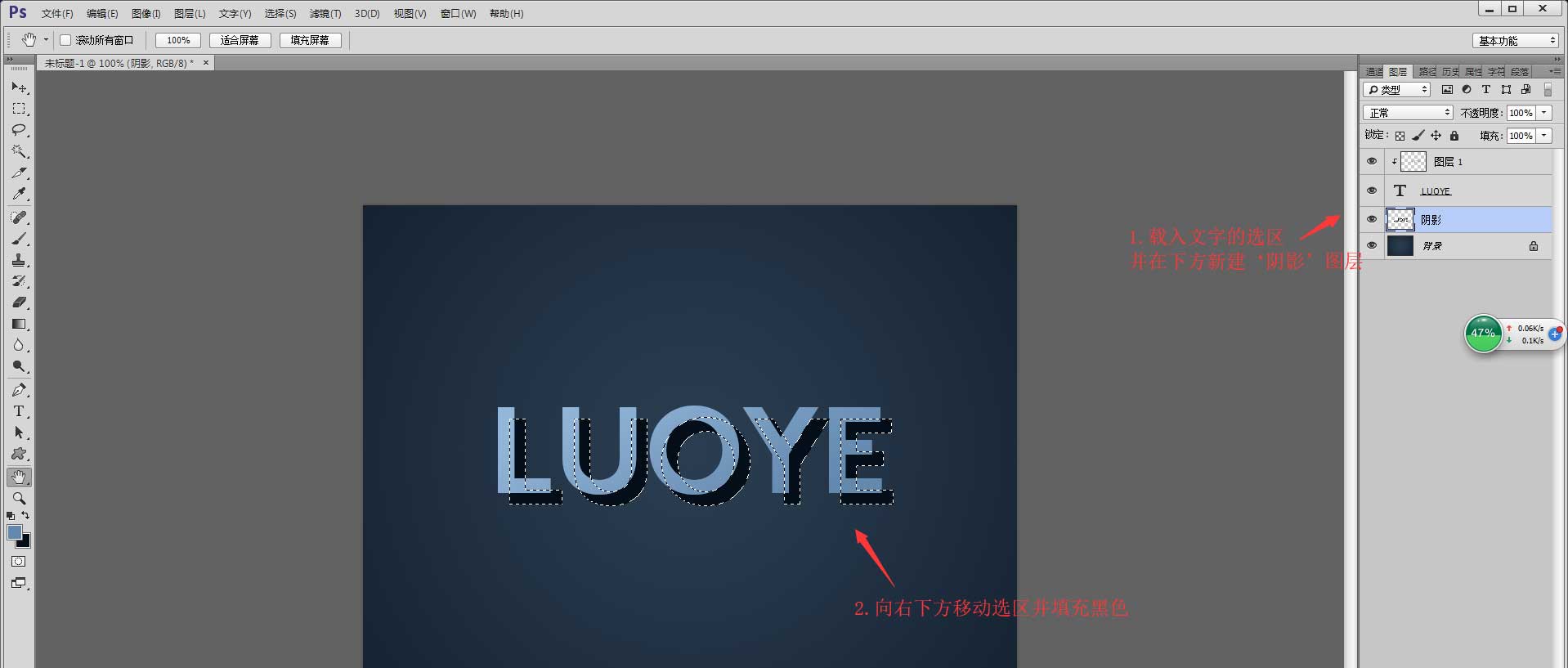Hide the LUOYE text layer

tap(1372, 191)
